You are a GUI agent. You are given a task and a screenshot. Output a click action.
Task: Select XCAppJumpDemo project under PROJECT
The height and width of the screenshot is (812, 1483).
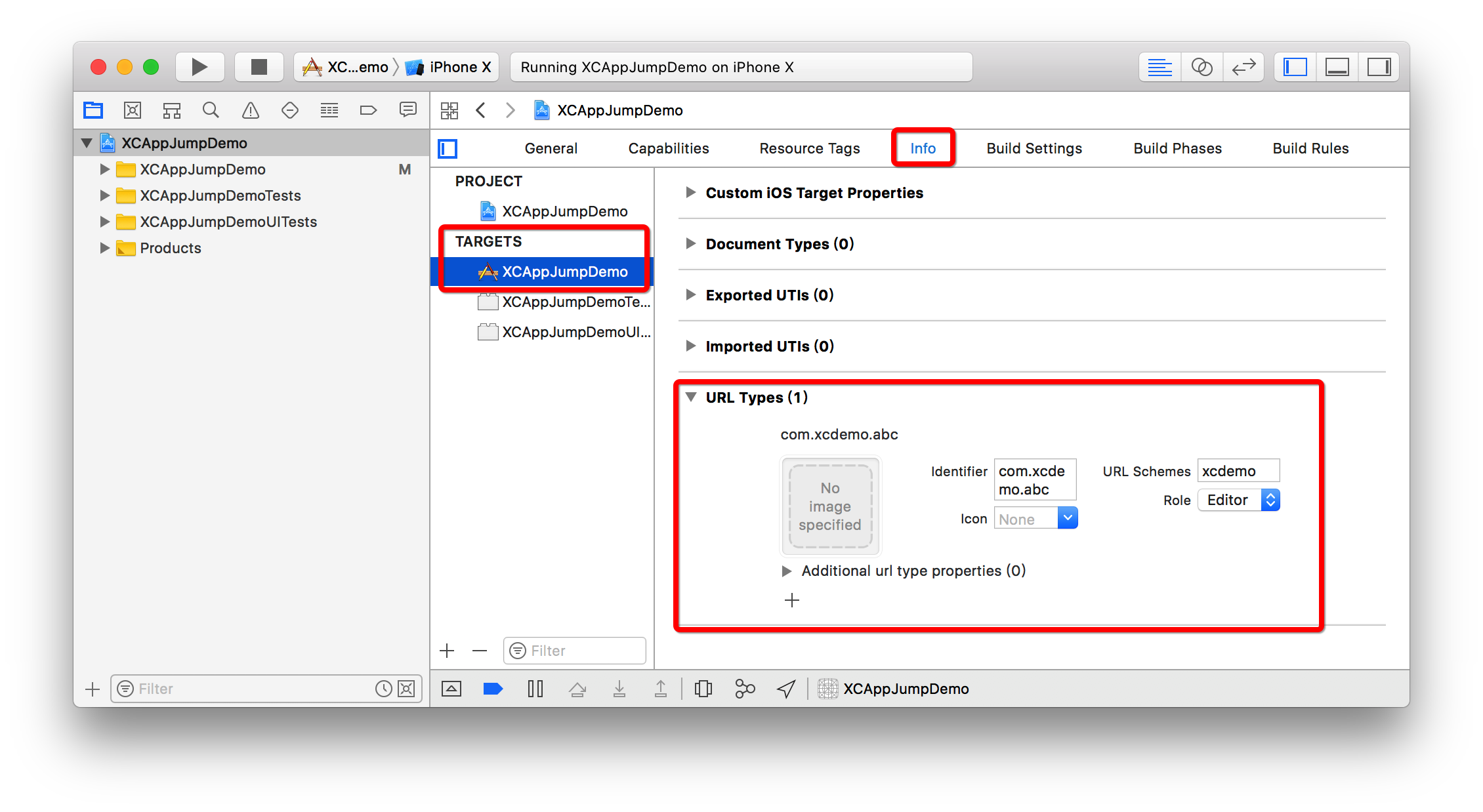pyautogui.click(x=564, y=211)
